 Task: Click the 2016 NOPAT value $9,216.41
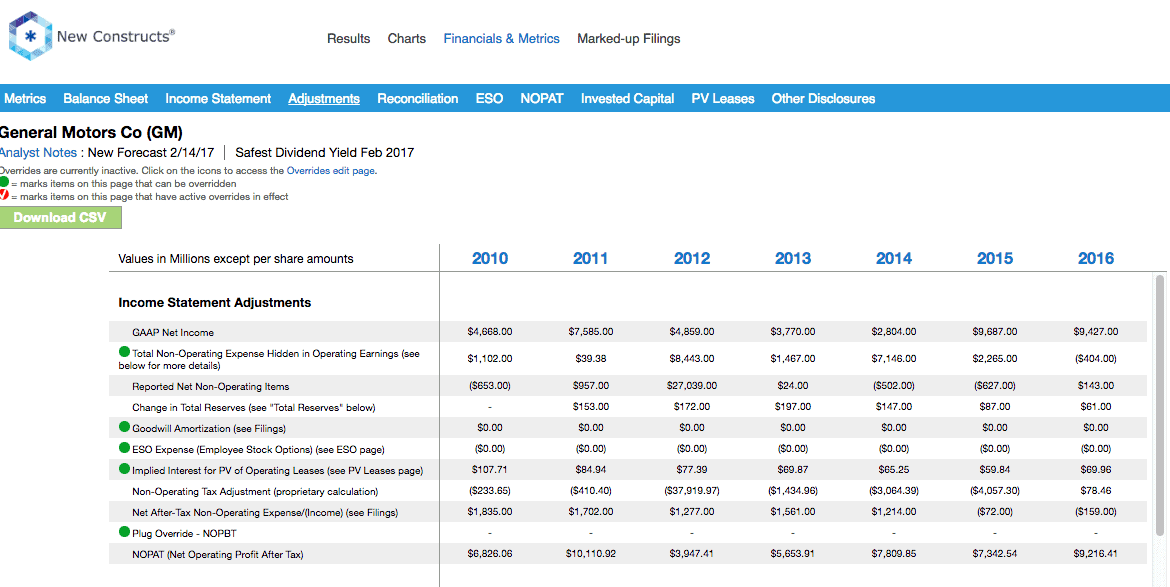1095,553
